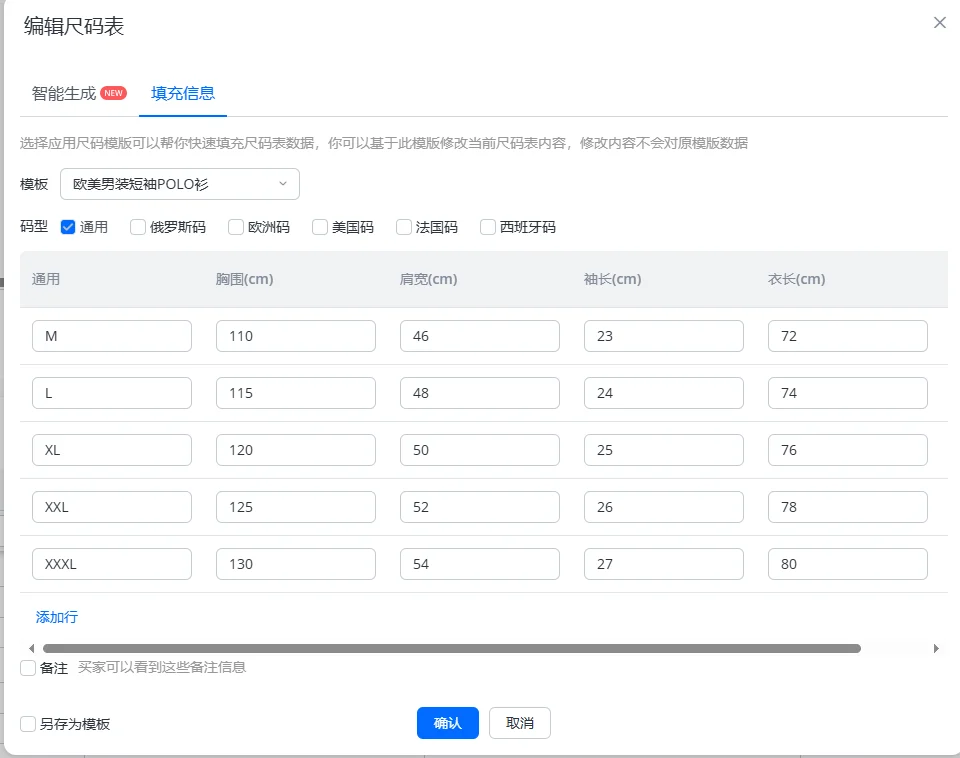Viewport: 960px width, 758px height.
Task: Select the 西班牙码 checkbox
Action: [487, 227]
